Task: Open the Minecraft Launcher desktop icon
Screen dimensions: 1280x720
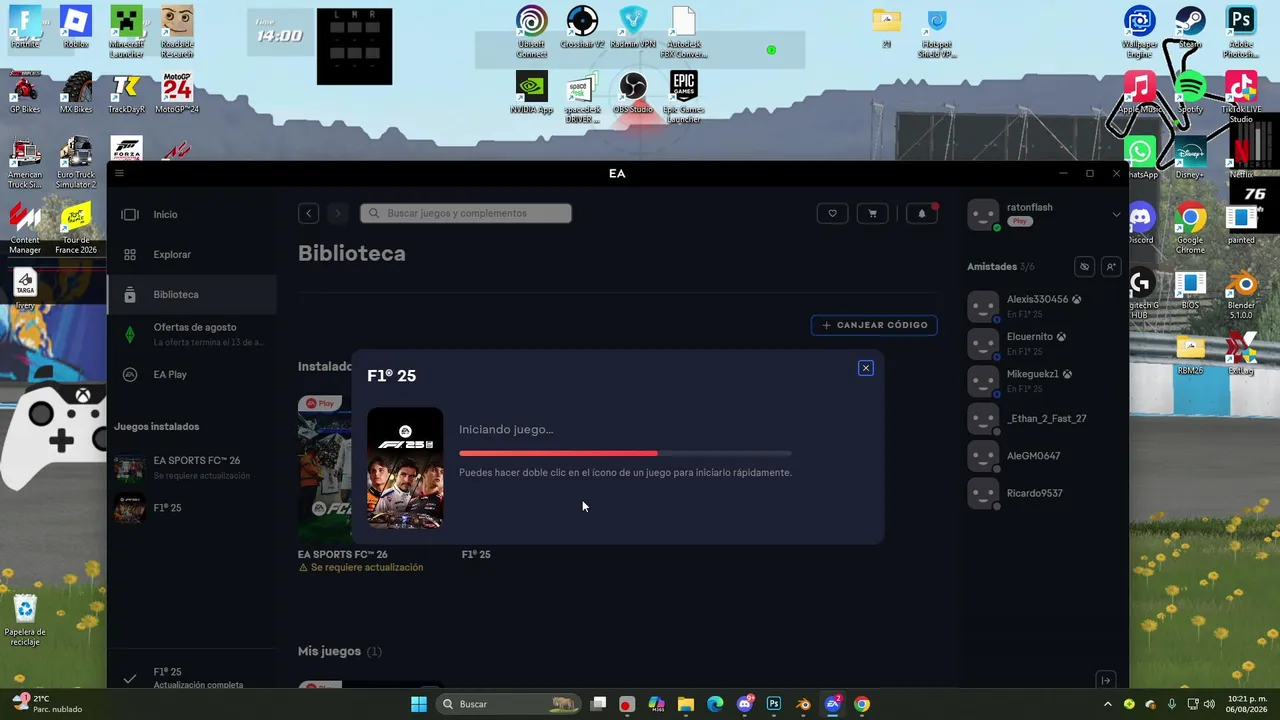Action: [127, 30]
